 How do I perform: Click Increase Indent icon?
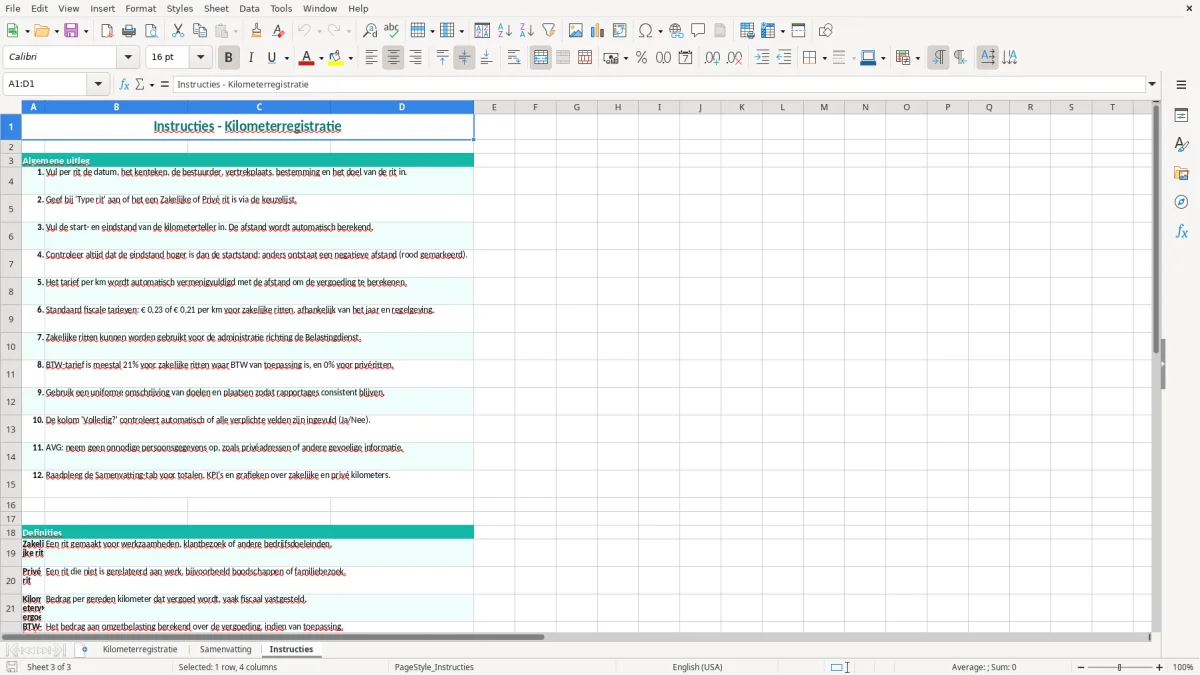click(x=762, y=58)
